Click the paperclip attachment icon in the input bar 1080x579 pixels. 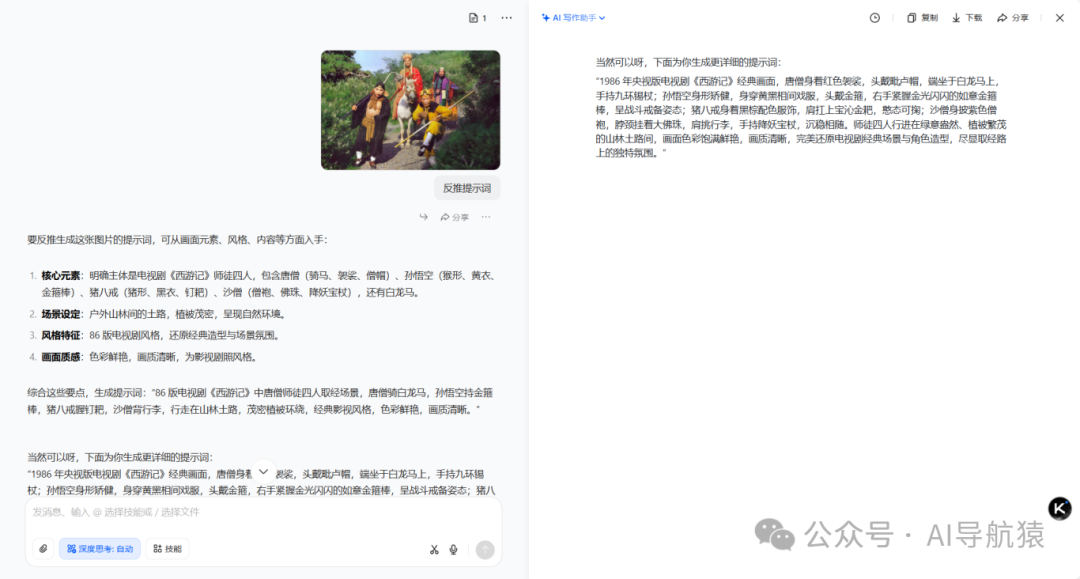43,548
